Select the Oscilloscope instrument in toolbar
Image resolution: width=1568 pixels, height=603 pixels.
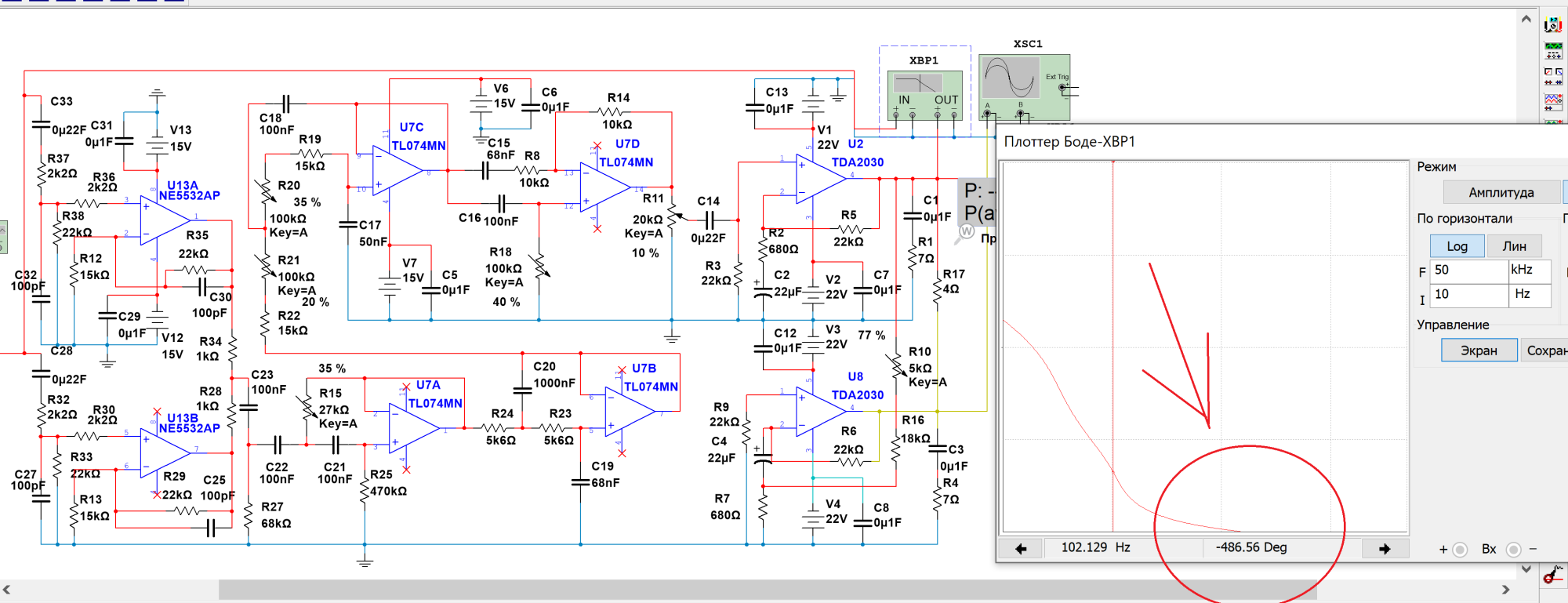[x=1553, y=101]
